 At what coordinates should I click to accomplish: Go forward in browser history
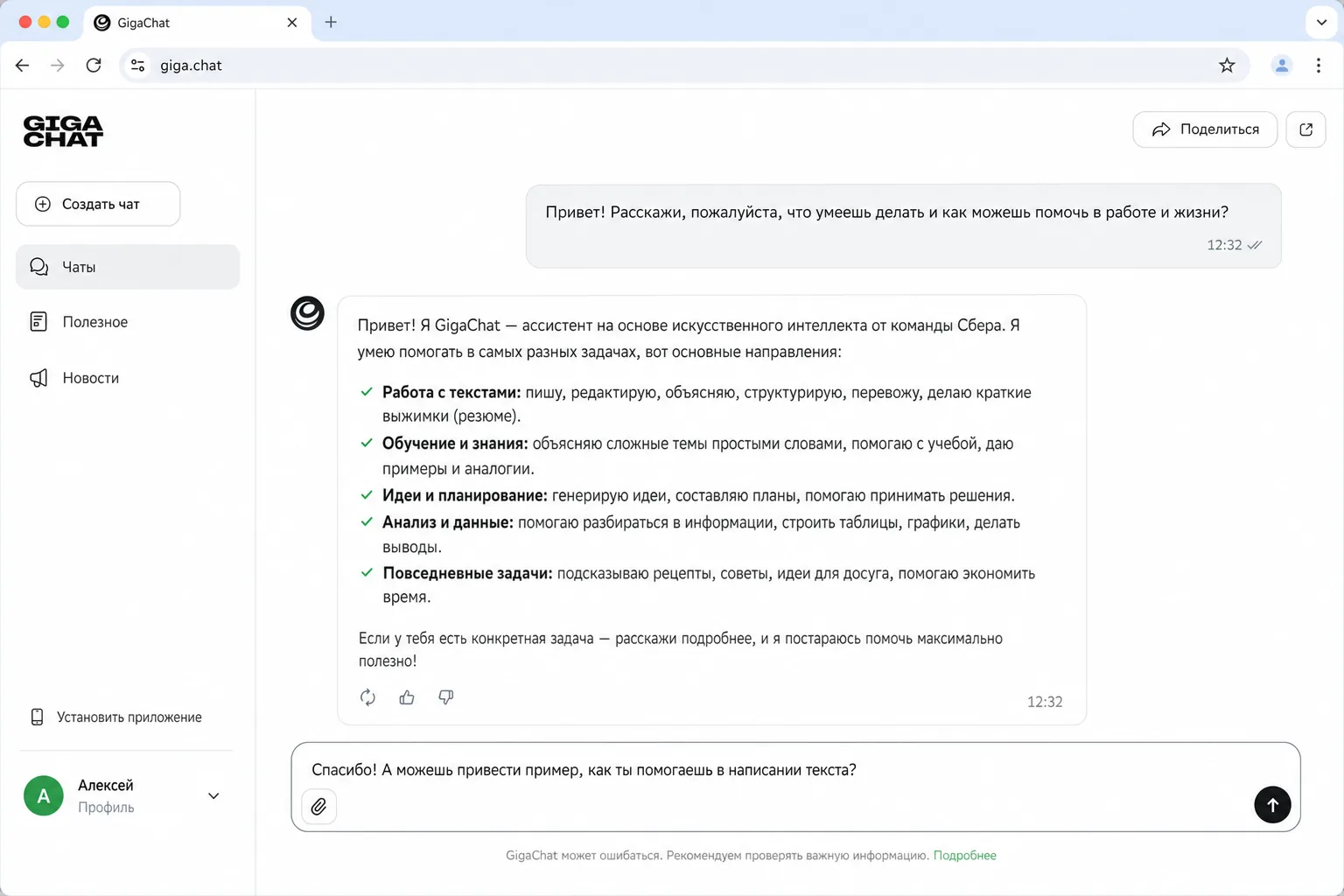click(58, 66)
